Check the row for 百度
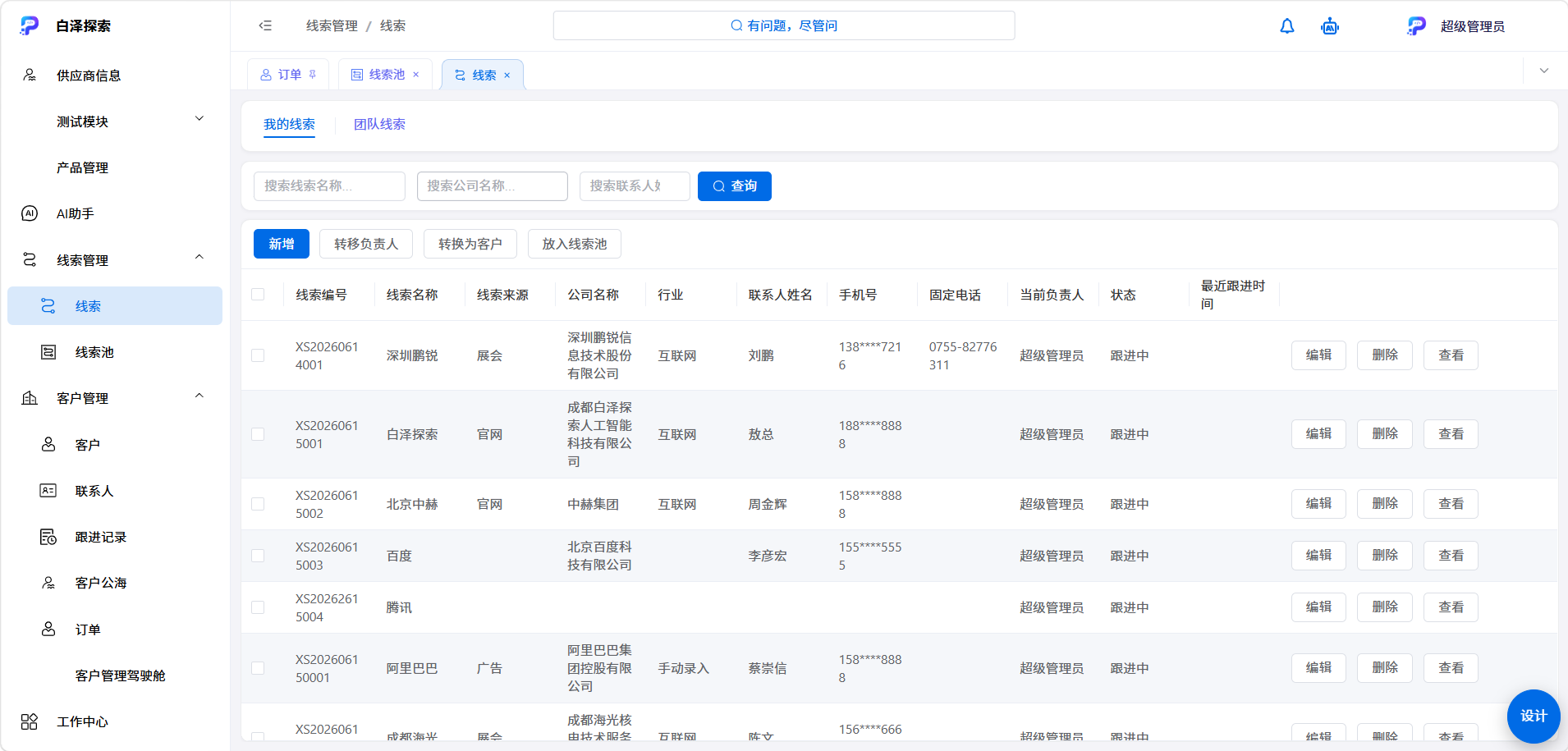Viewport: 1568px width, 751px height. click(258, 556)
